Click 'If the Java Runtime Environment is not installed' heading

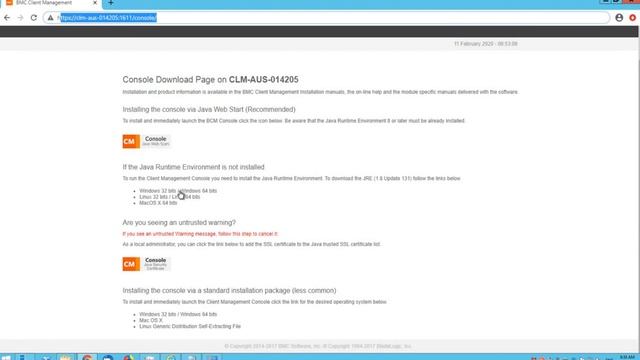(193, 167)
